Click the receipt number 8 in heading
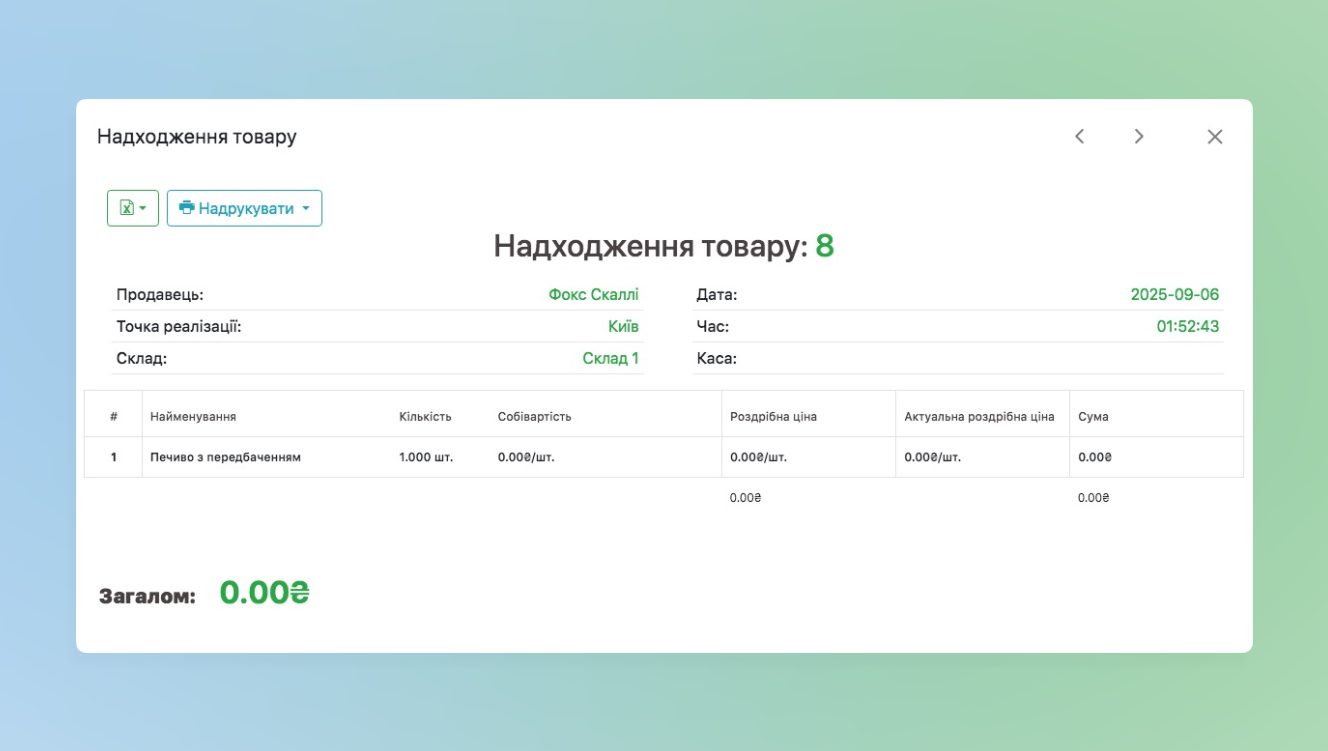This screenshot has height=751, width=1328. click(824, 246)
